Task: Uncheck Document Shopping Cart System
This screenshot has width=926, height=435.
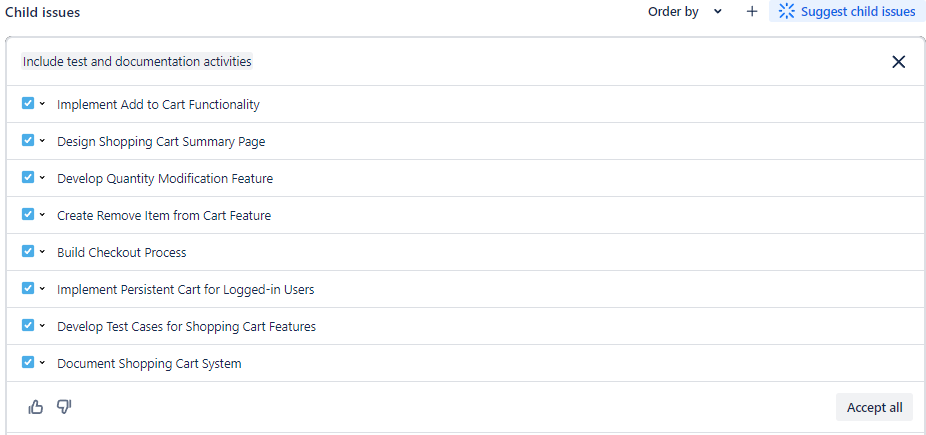Action: tap(28, 362)
